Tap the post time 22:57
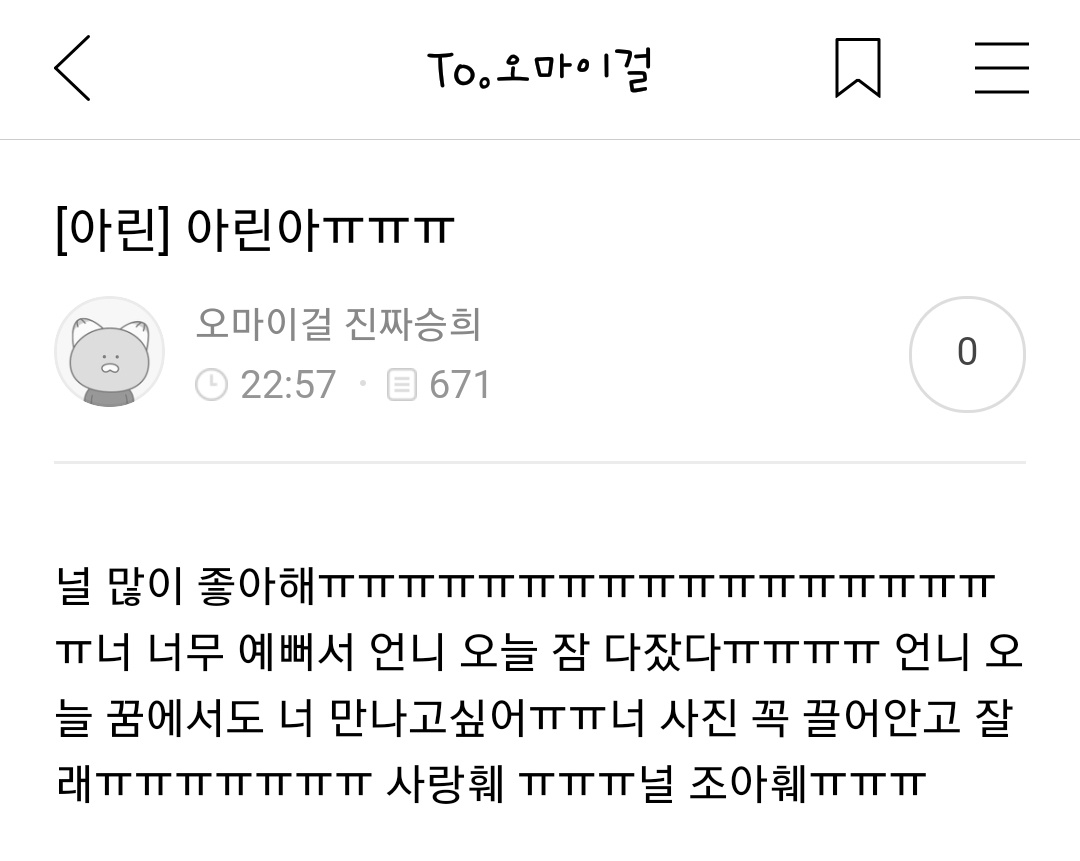Image resolution: width=1080 pixels, height=861 pixels. (x=288, y=384)
